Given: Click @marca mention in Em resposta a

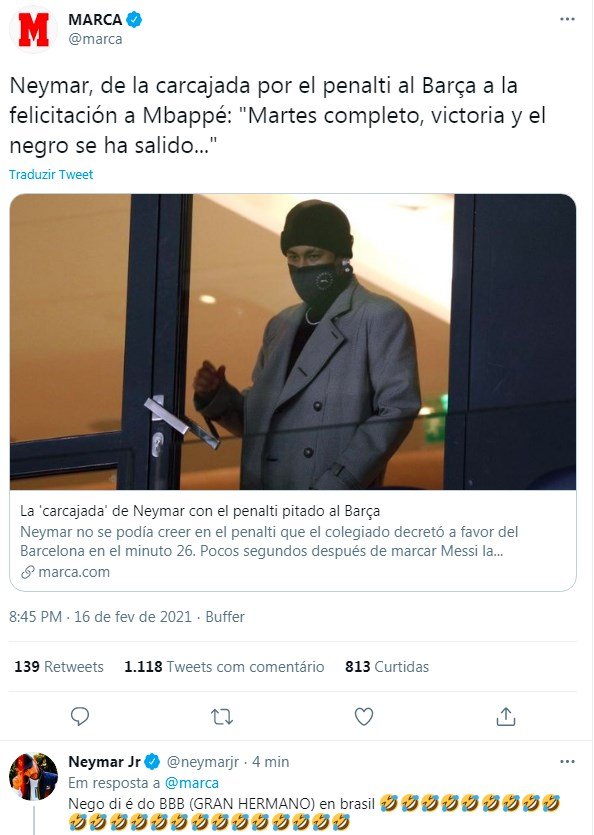Looking at the screenshot, I should pos(192,783).
